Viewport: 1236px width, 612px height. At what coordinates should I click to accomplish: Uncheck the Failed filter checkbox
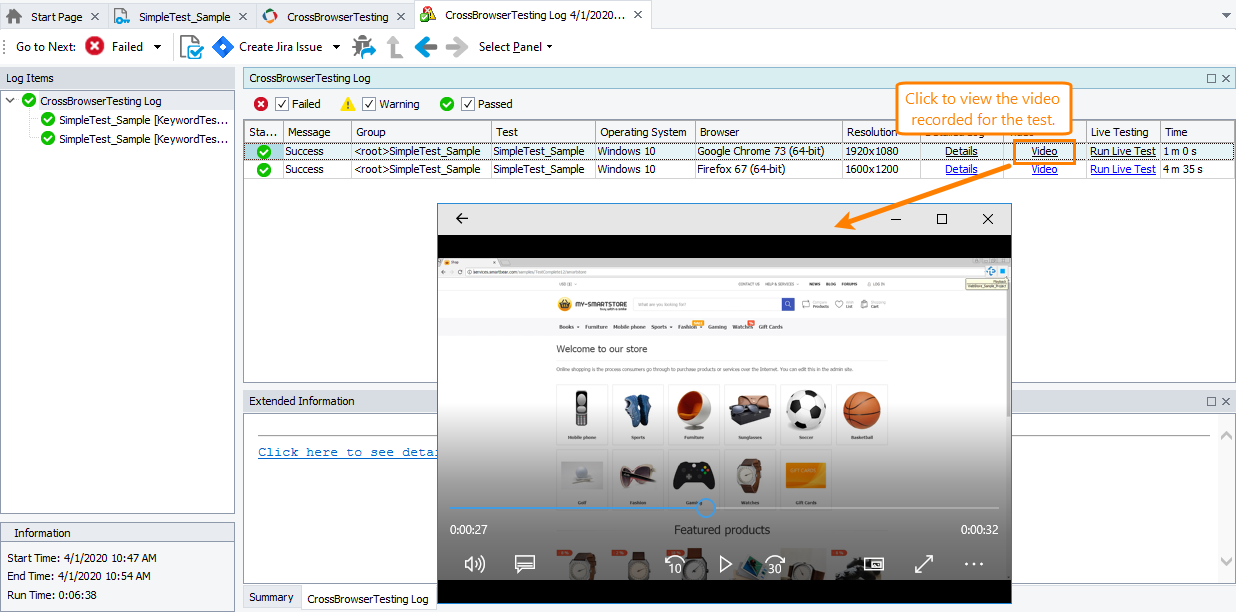coord(282,104)
